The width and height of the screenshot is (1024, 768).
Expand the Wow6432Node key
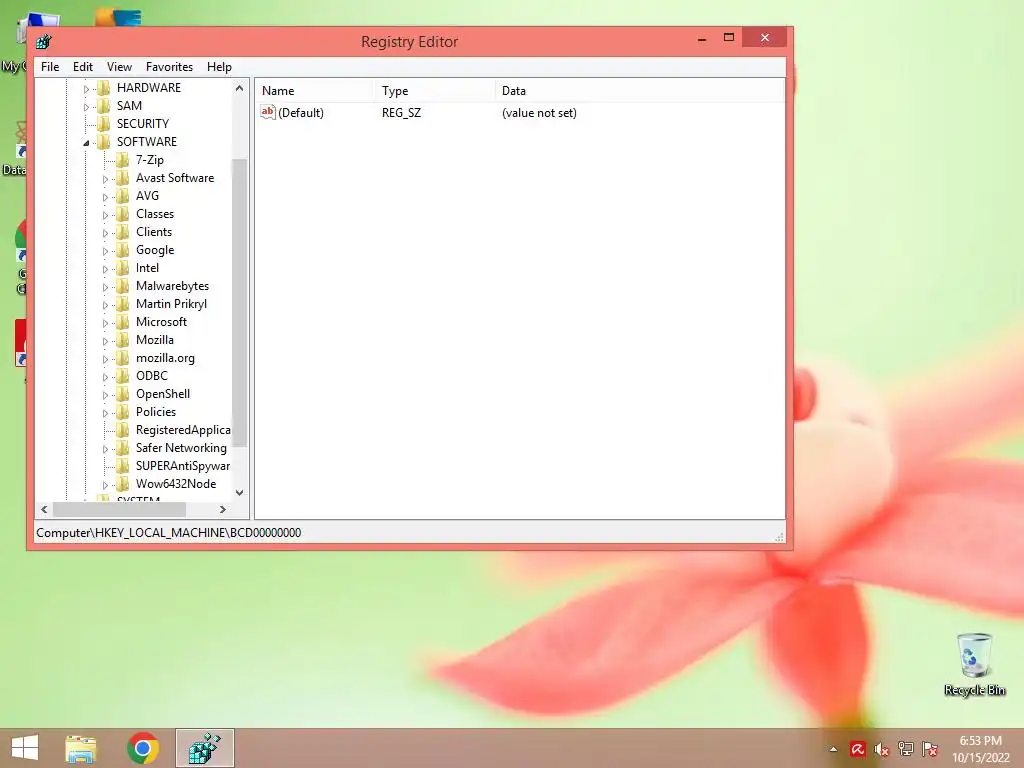(105, 485)
